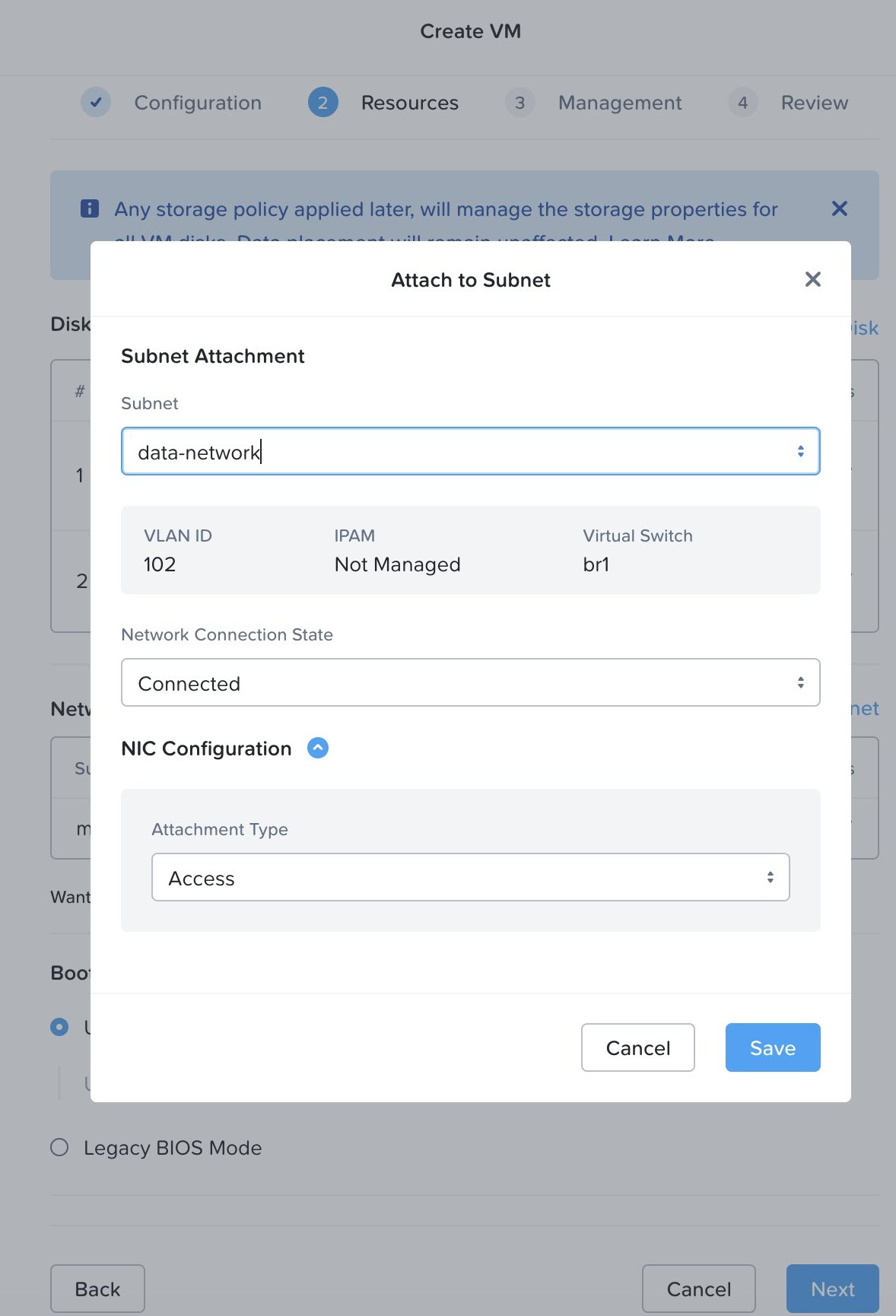The width and height of the screenshot is (896, 1316).
Task: Click the info icon in storage banner
Action: [x=90, y=208]
